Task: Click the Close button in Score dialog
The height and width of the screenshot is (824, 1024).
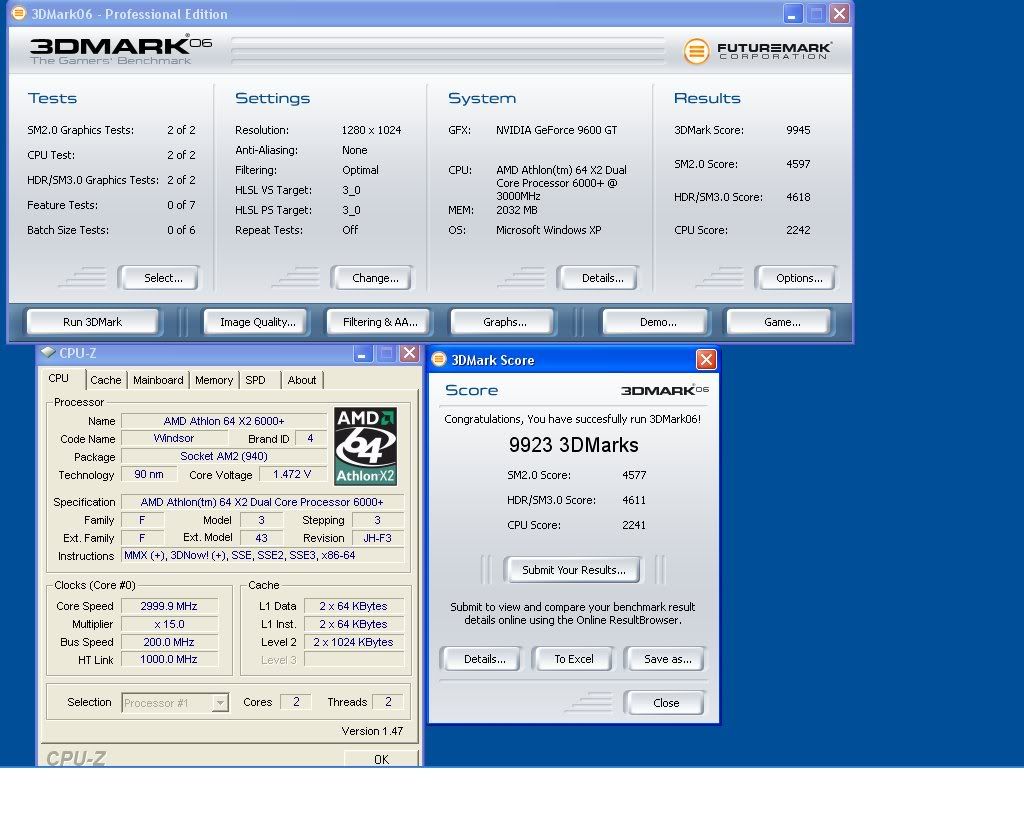Action: (x=665, y=703)
